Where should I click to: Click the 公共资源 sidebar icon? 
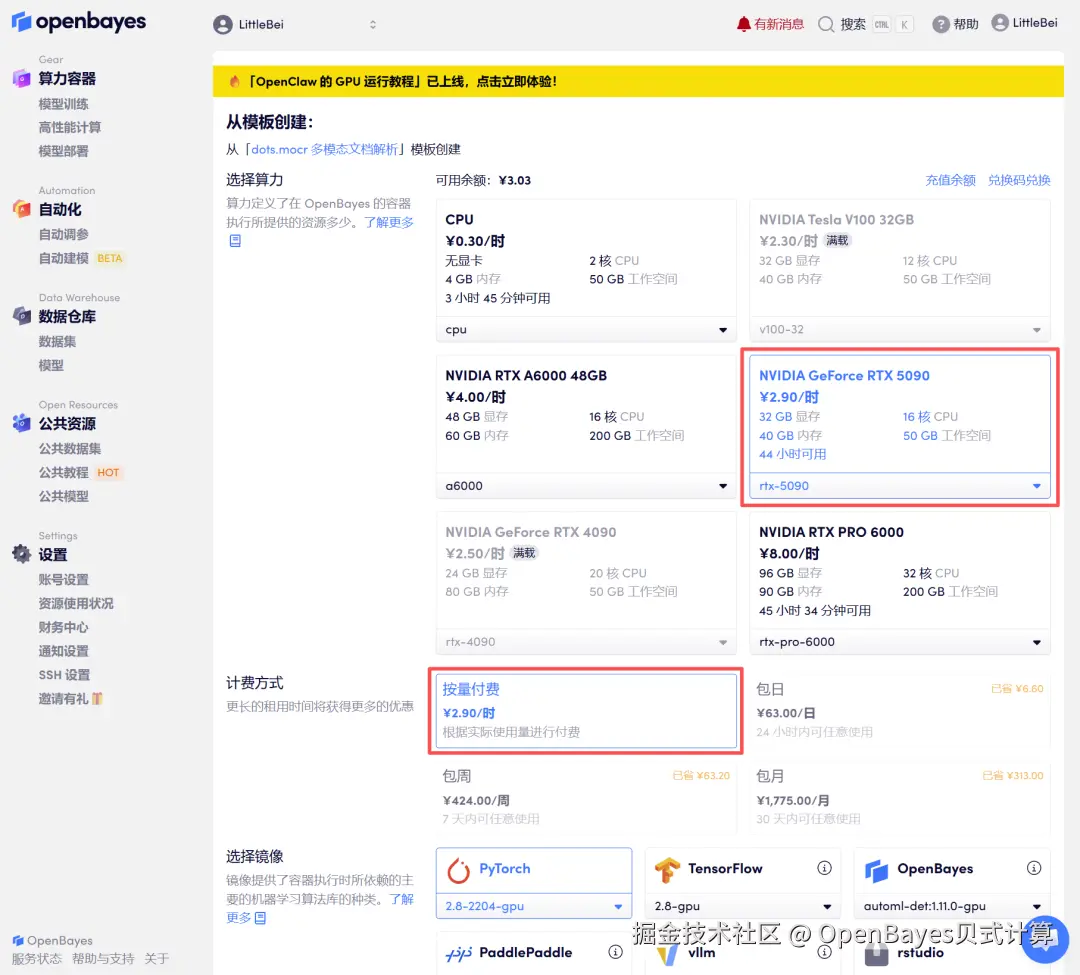21,423
